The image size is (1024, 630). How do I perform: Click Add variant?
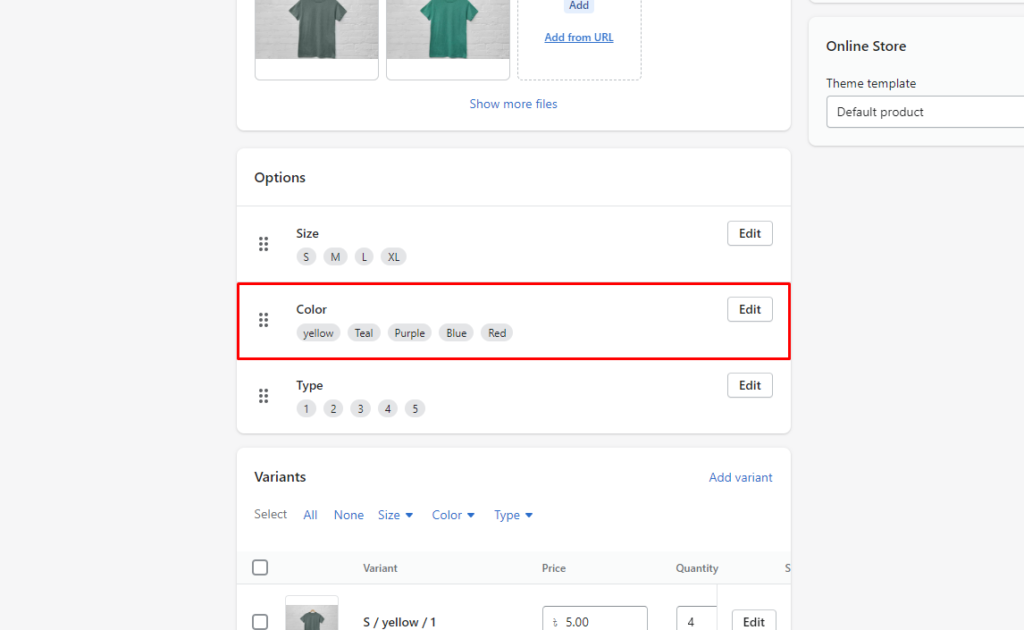[x=741, y=477]
